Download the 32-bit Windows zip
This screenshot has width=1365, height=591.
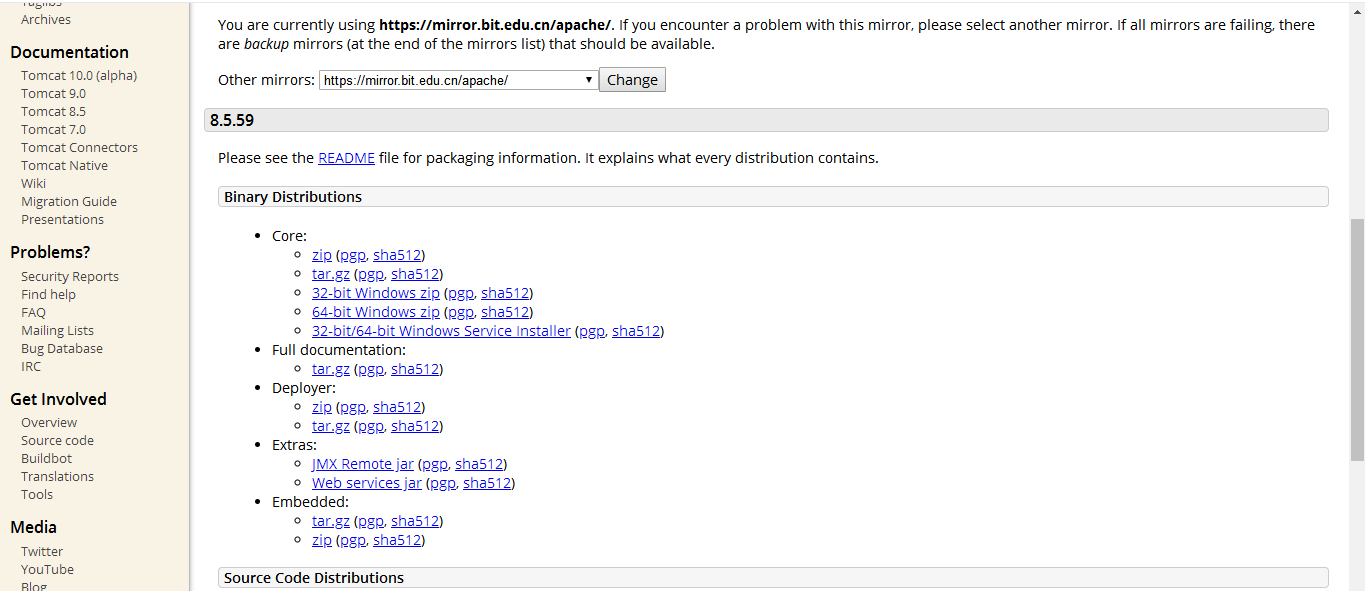[375, 293]
